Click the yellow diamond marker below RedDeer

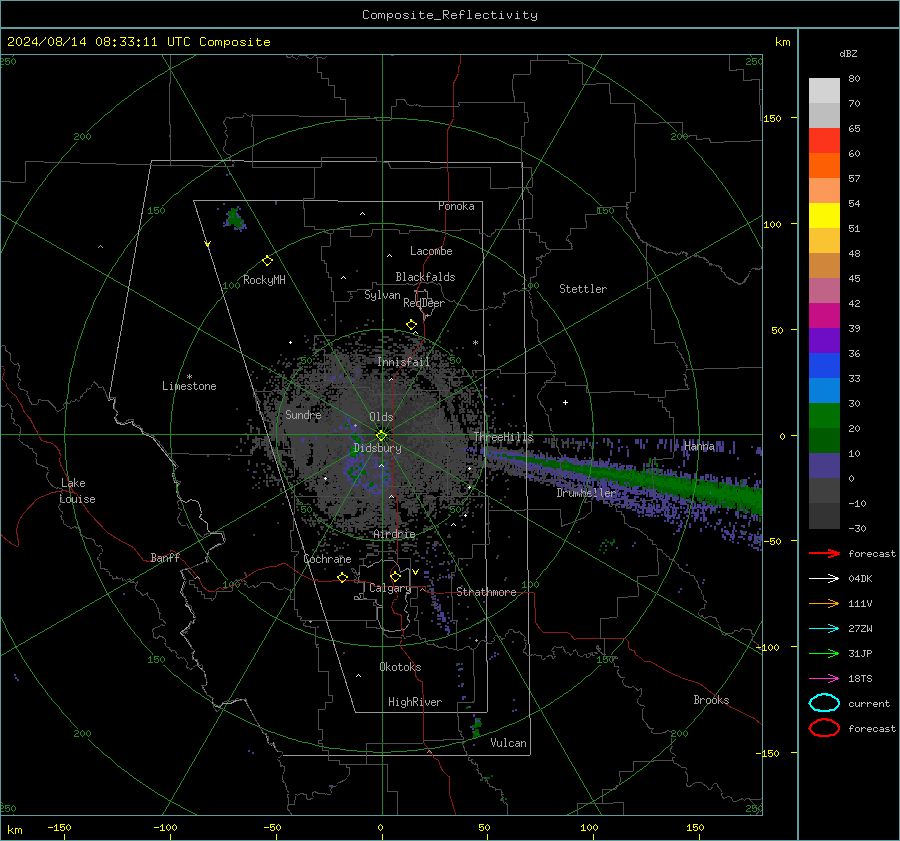(411, 325)
